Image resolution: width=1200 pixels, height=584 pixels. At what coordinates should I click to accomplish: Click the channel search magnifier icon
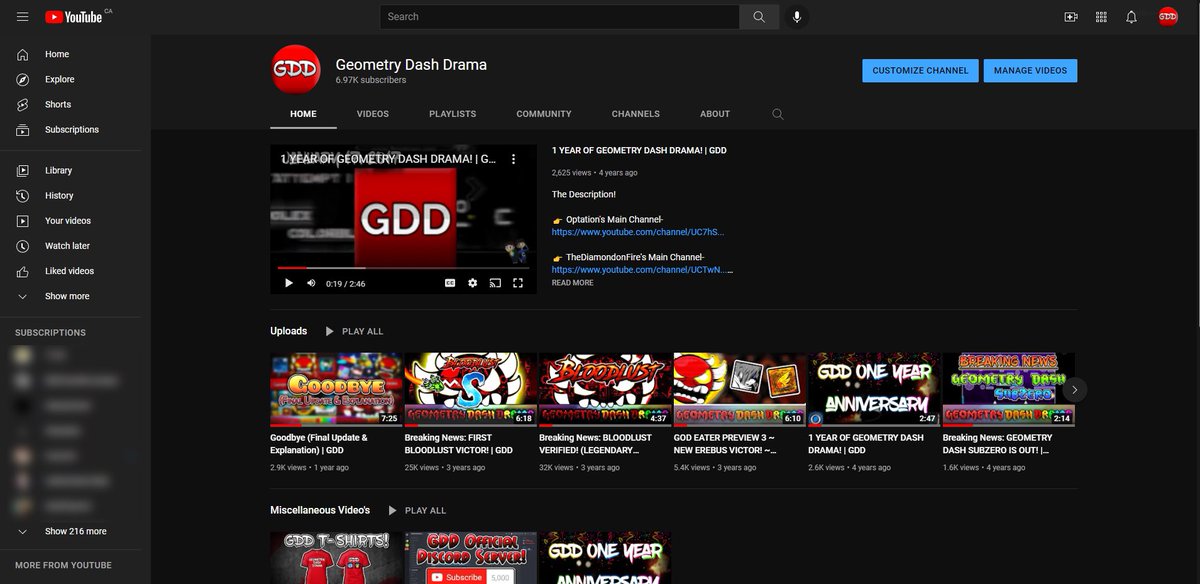(778, 114)
